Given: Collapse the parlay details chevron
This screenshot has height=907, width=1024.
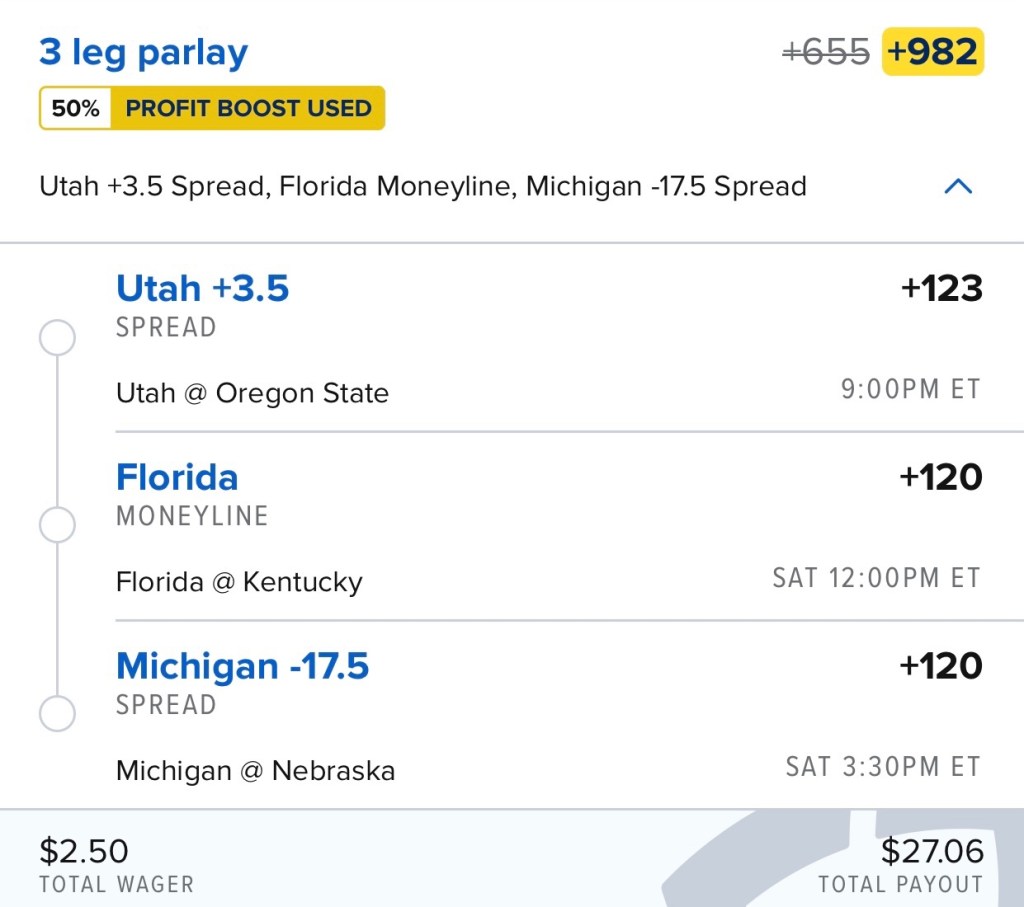Looking at the screenshot, I should [958, 186].
